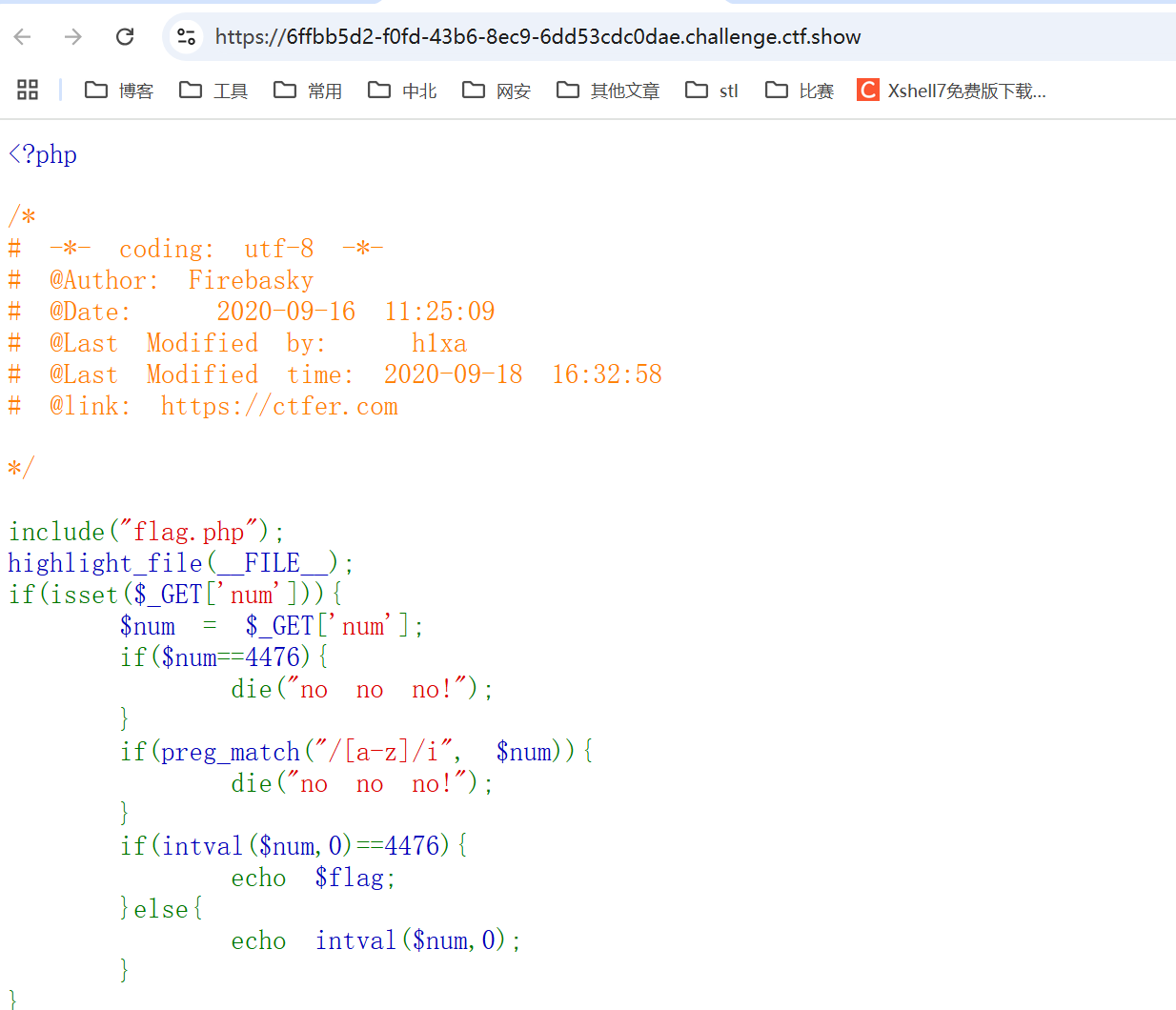Click the '@Author: Firebasky' comment line

coord(160,280)
